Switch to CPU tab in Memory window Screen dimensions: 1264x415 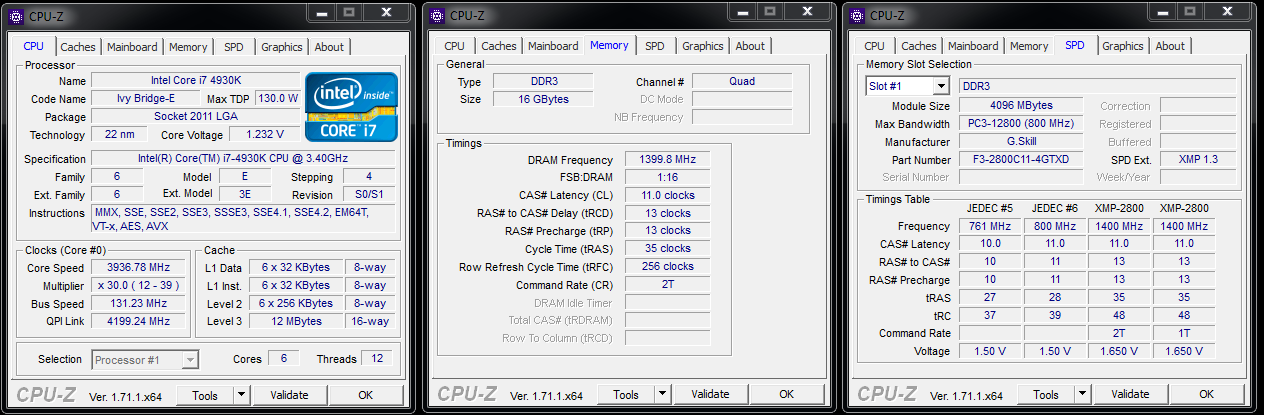pos(454,46)
